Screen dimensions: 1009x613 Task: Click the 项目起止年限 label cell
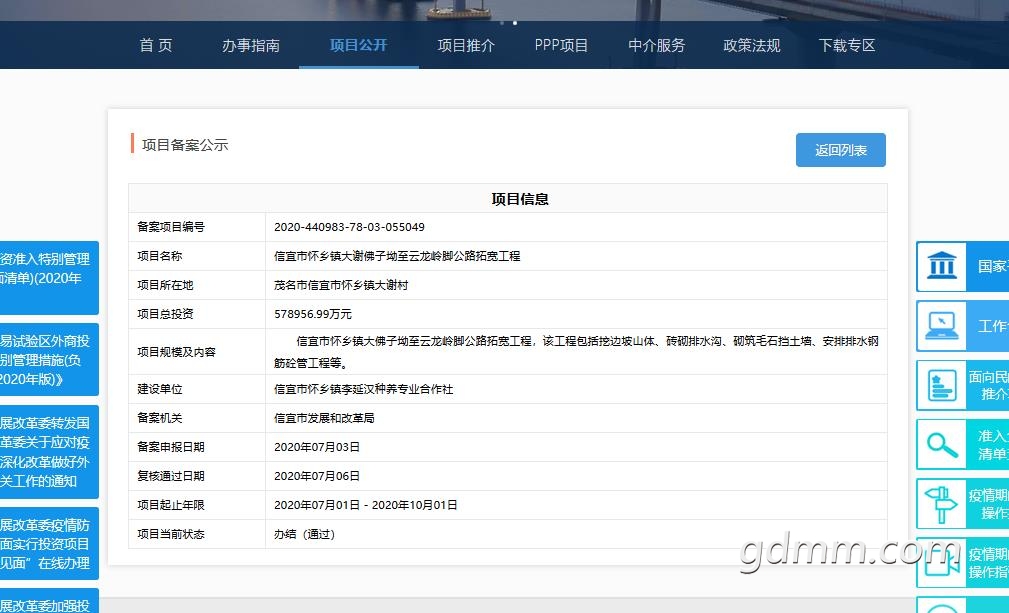tap(197, 505)
